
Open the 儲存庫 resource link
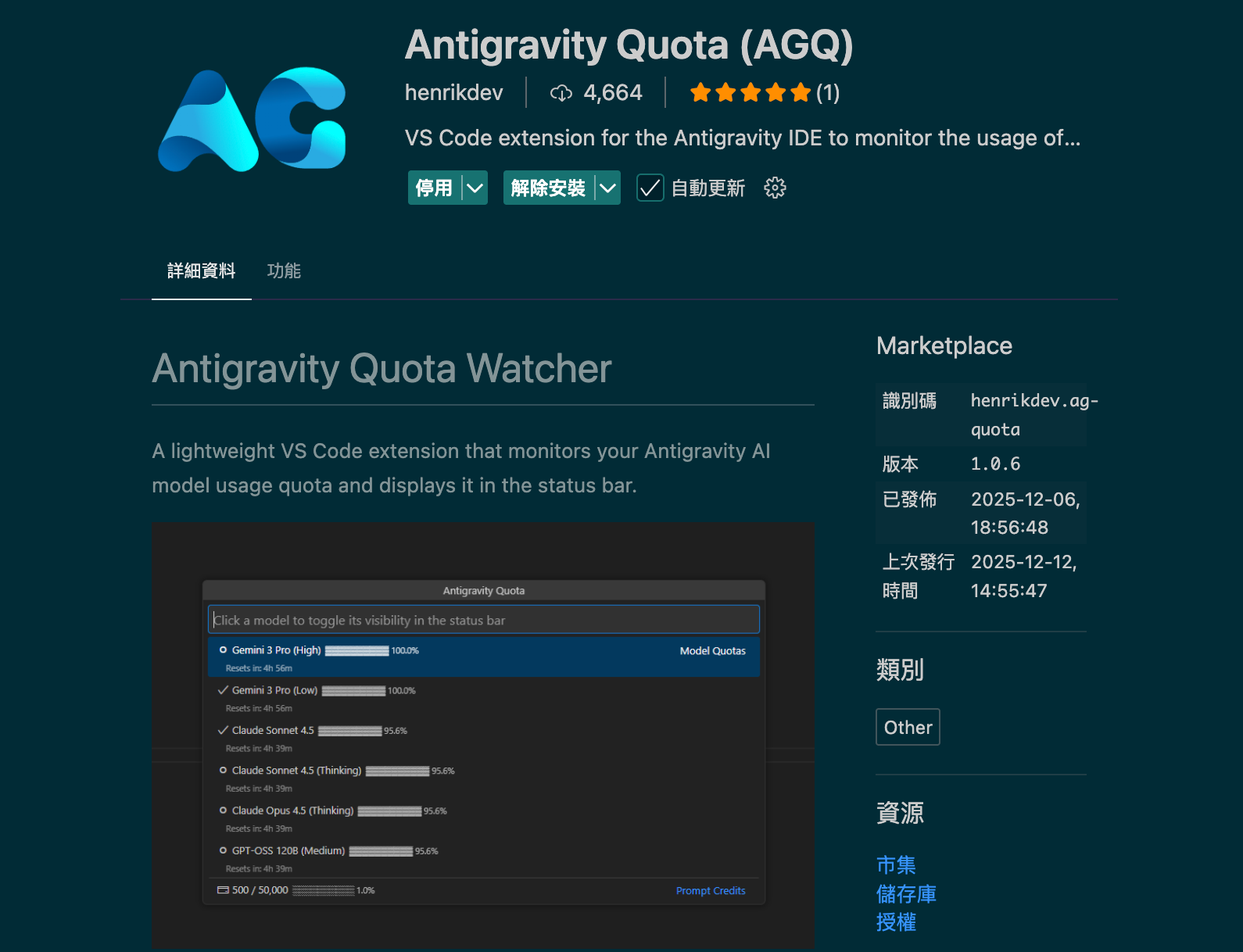point(906,893)
